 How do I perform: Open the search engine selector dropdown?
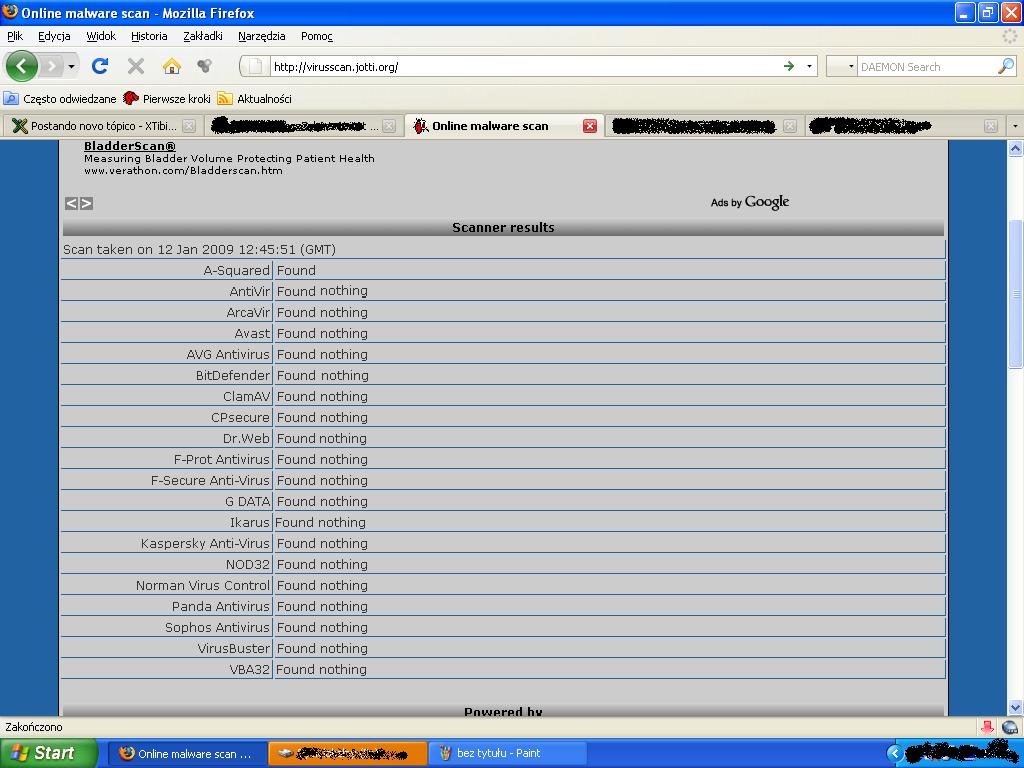click(x=841, y=67)
